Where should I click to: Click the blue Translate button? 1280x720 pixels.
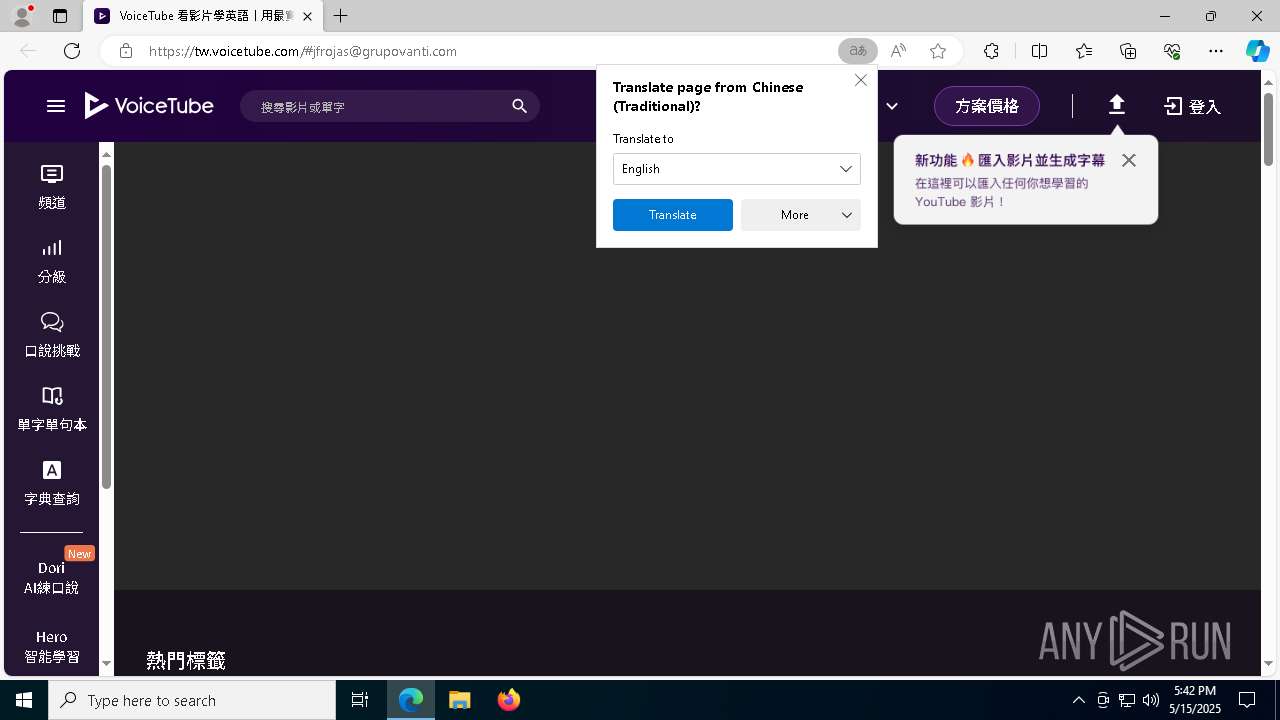673,215
